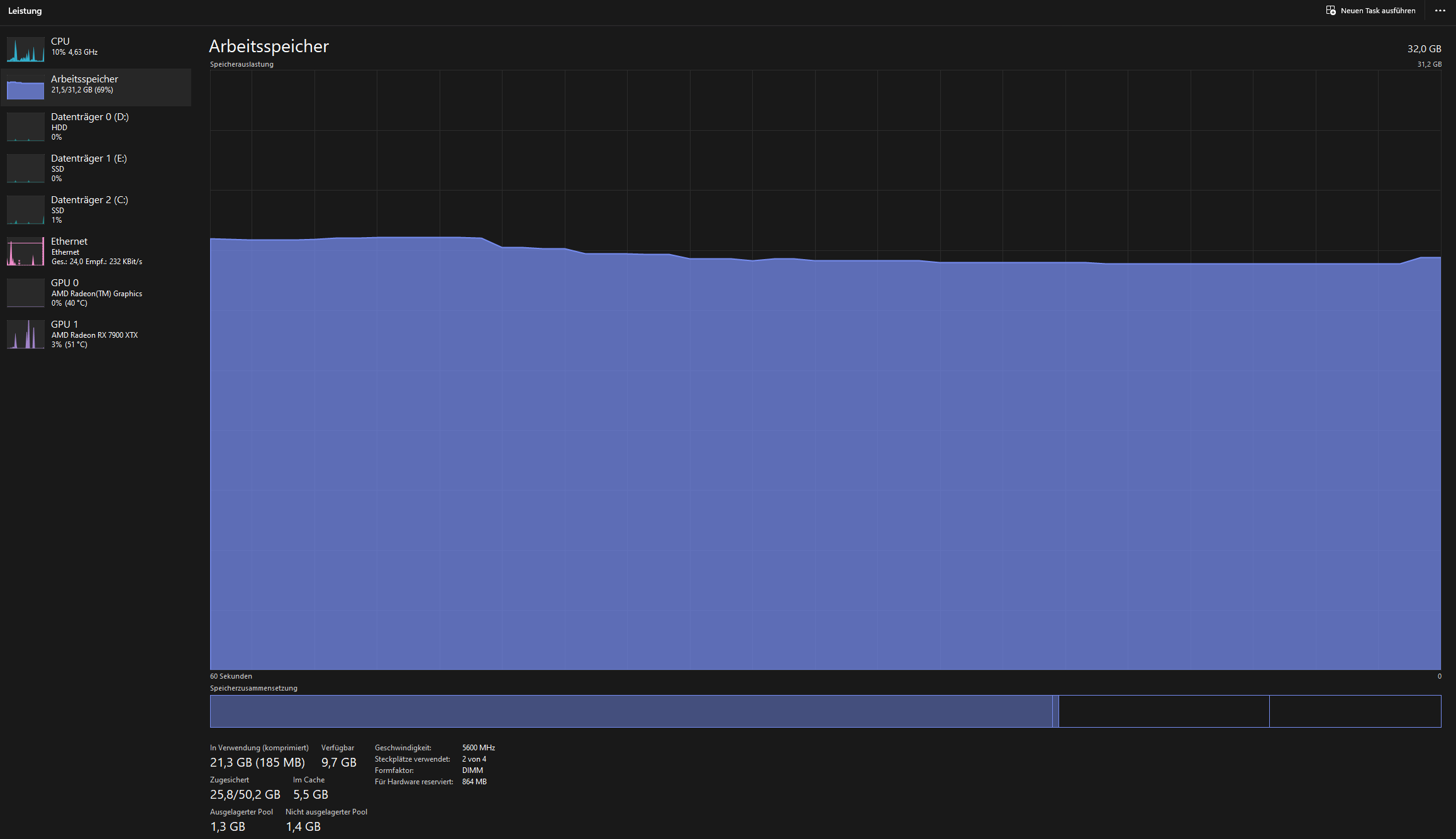Click the Ethernet pink graph thumbnail
The width and height of the screenshot is (1456, 839).
pos(25,251)
